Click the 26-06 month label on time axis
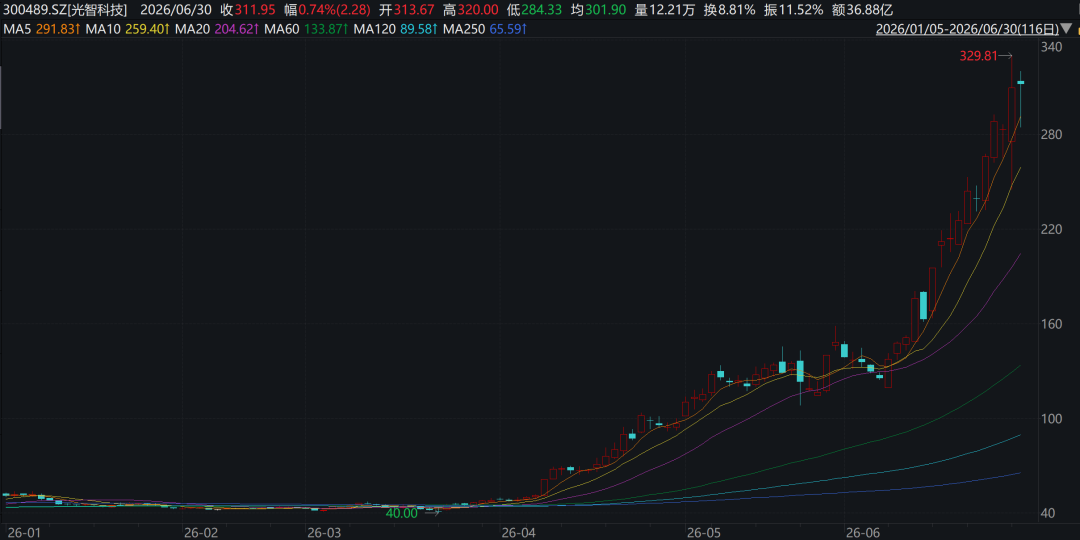Image resolution: width=1080 pixels, height=540 pixels. [862, 532]
